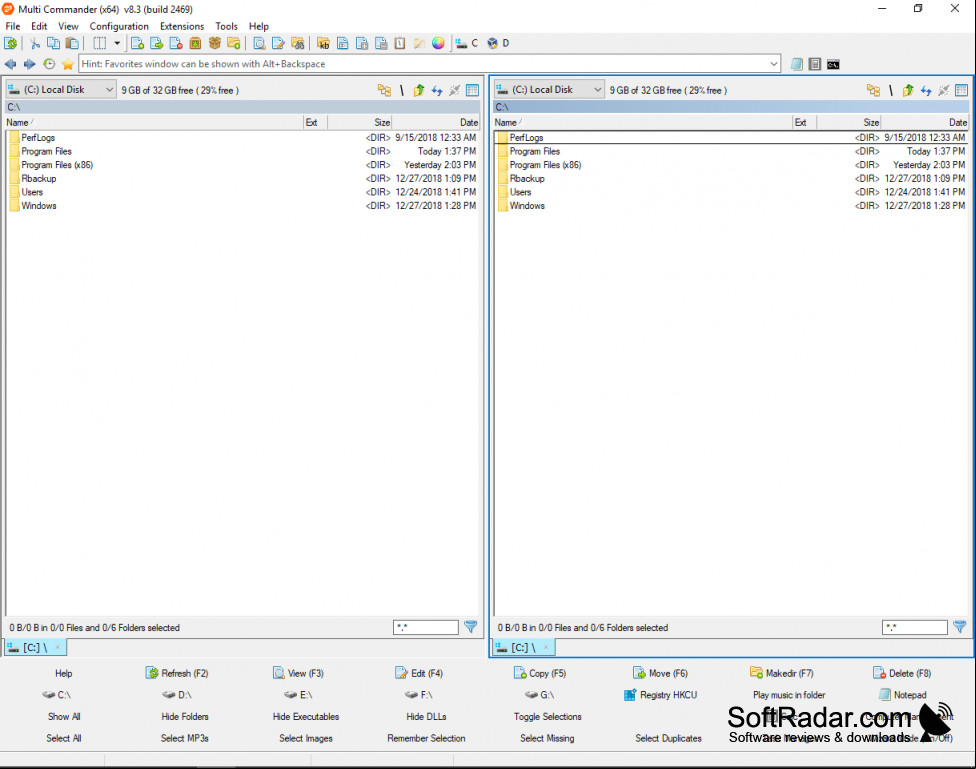This screenshot has width=976, height=769.
Task: Click the Cut scissors icon
Action: pos(35,43)
